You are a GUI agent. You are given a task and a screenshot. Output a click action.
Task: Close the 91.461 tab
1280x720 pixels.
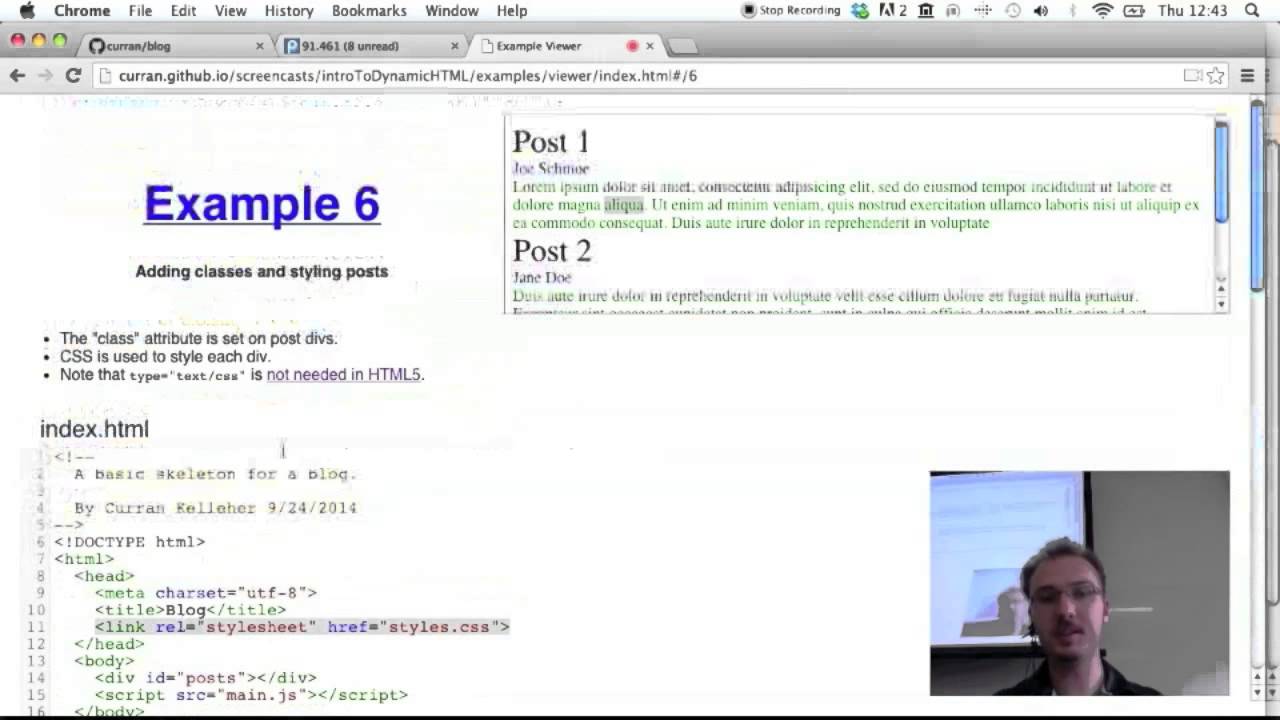pyautogui.click(x=455, y=46)
